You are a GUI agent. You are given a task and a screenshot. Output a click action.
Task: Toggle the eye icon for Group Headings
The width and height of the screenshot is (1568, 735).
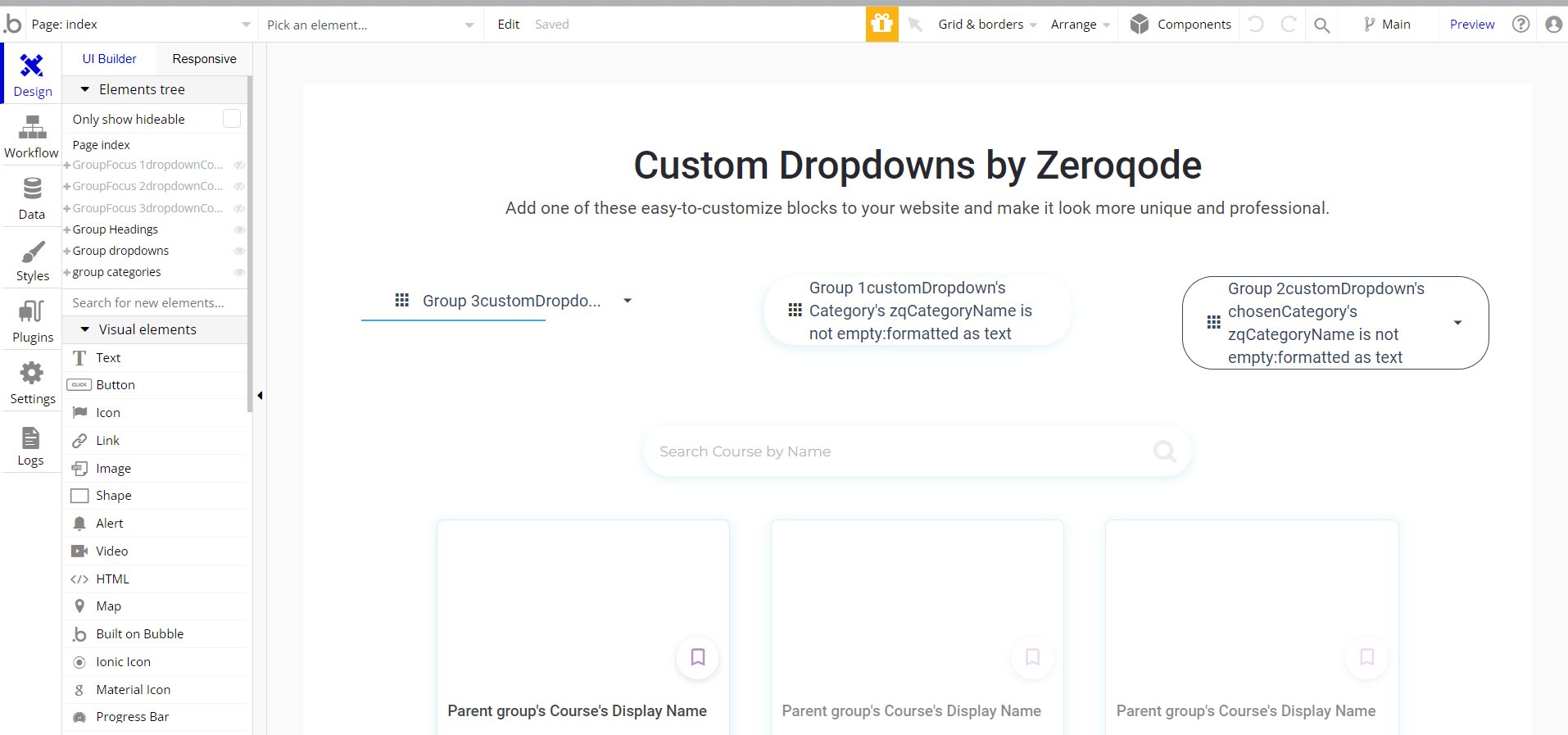239,229
